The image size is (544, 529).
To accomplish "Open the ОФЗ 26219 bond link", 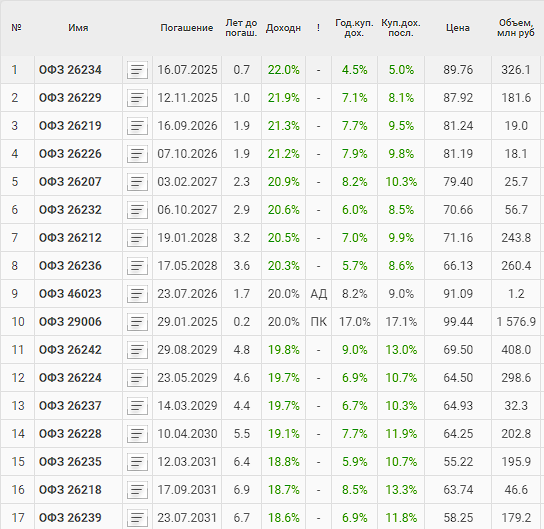I will coord(70,126).
